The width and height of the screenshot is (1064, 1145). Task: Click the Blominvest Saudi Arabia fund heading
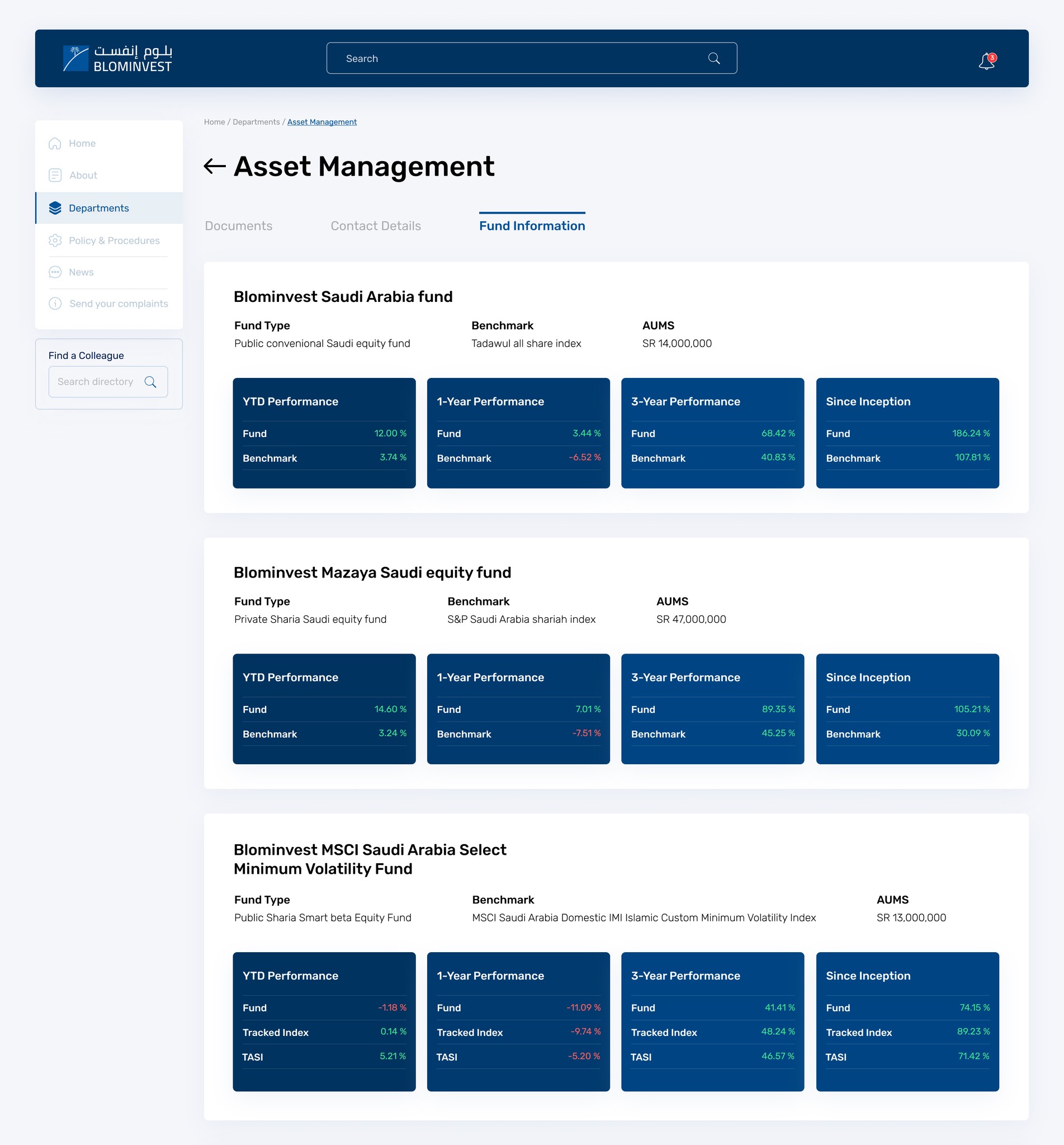pos(343,296)
